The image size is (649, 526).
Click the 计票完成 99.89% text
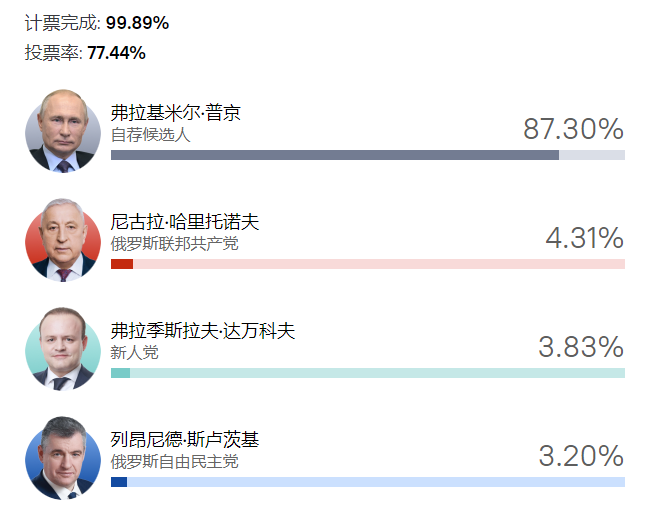97,23
